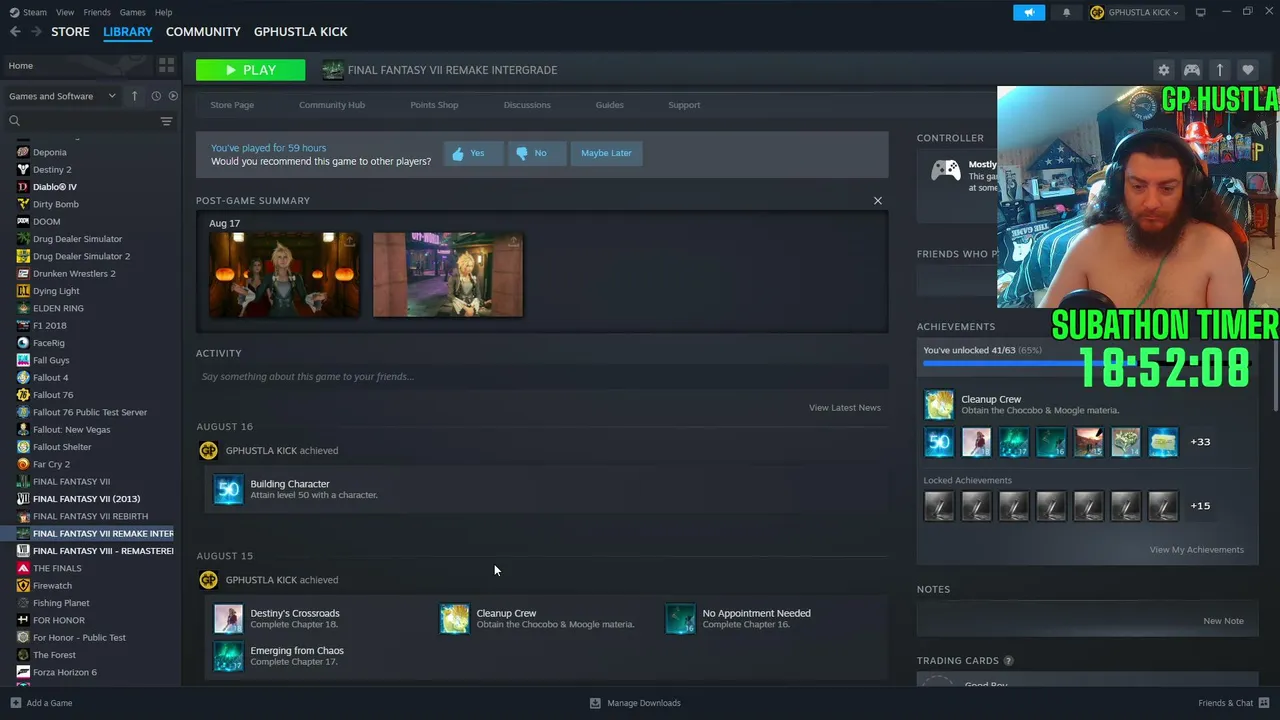
Task: Click Add a Game
Action: (41, 703)
